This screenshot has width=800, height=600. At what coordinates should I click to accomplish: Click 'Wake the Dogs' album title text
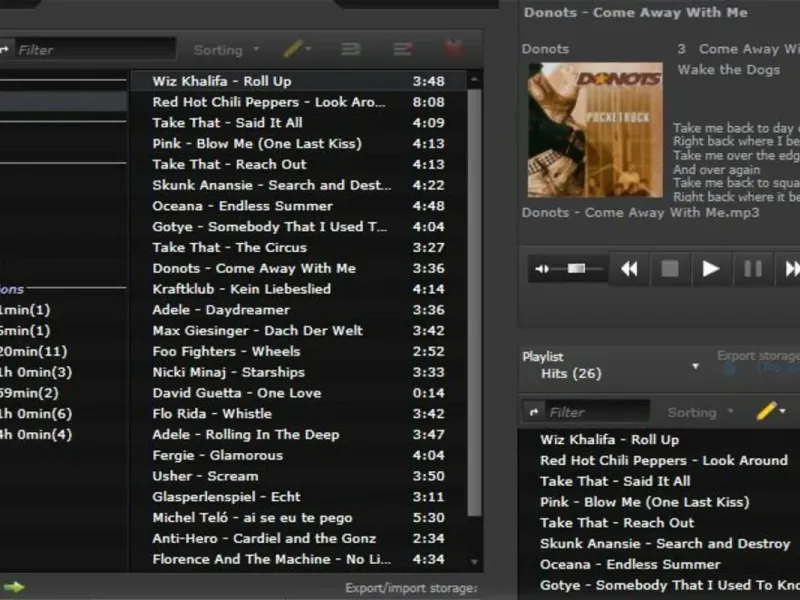pyautogui.click(x=729, y=70)
